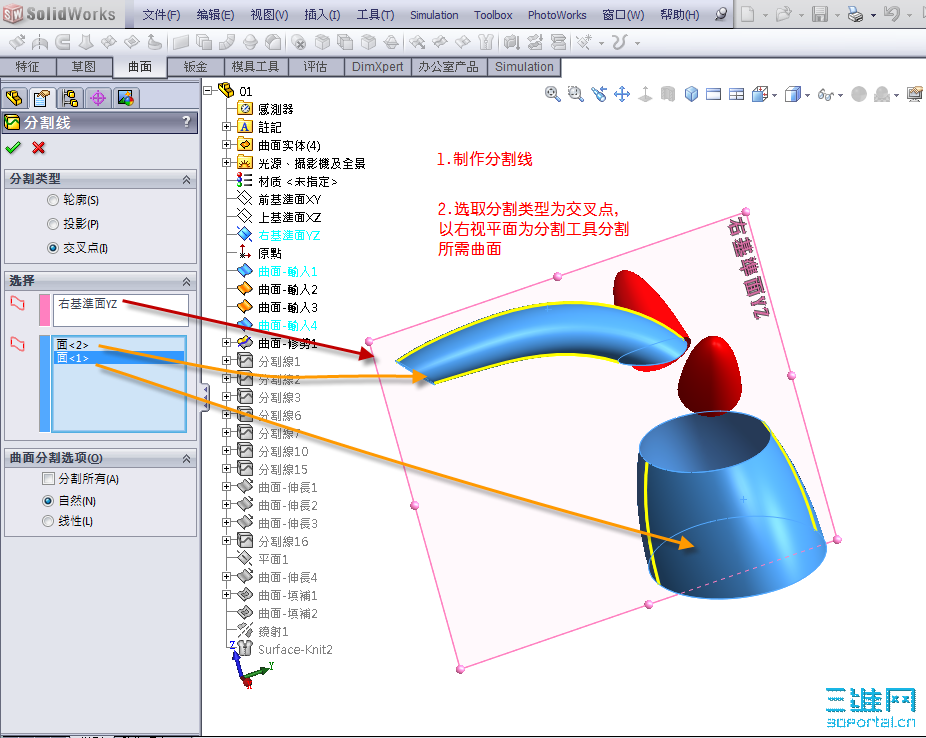Open the 工具(T) menu

tap(375, 15)
